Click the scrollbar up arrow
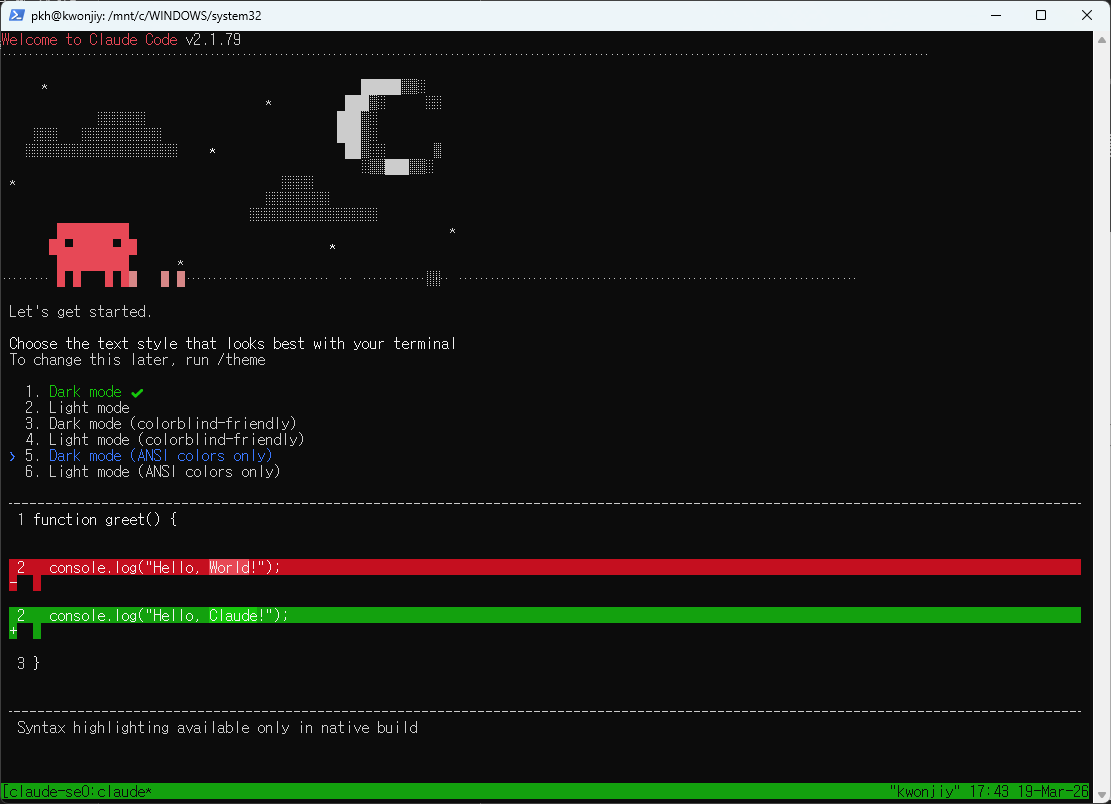 click(x=1102, y=40)
